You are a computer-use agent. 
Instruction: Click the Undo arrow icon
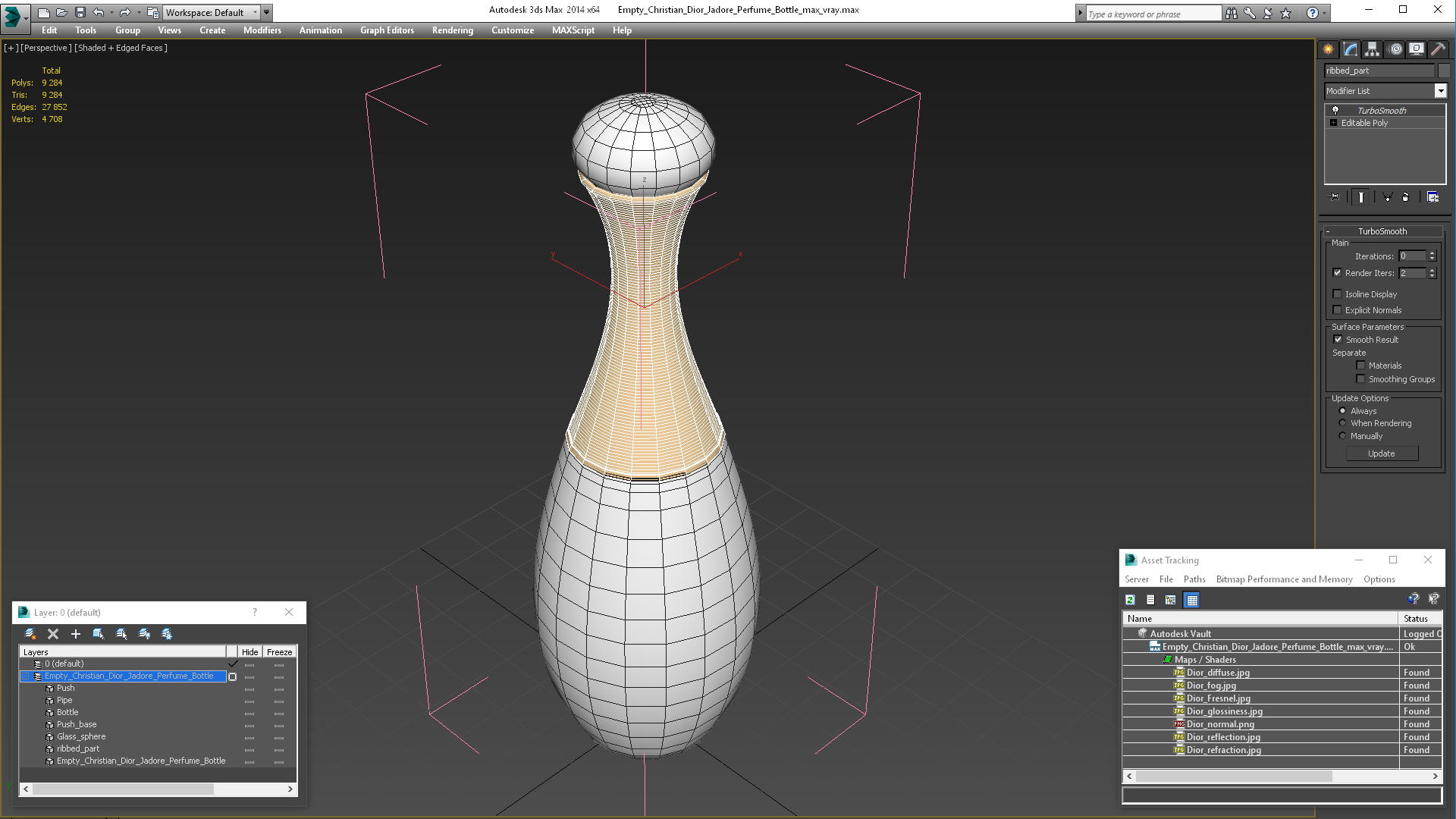[x=99, y=12]
